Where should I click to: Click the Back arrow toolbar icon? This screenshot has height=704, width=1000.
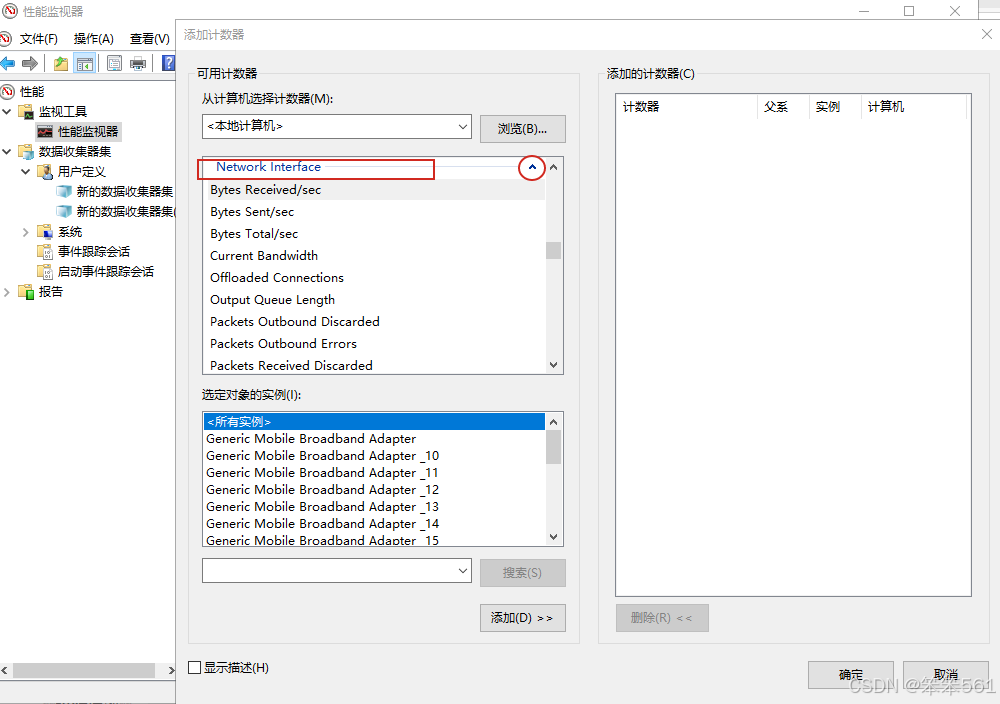click(x=8, y=63)
